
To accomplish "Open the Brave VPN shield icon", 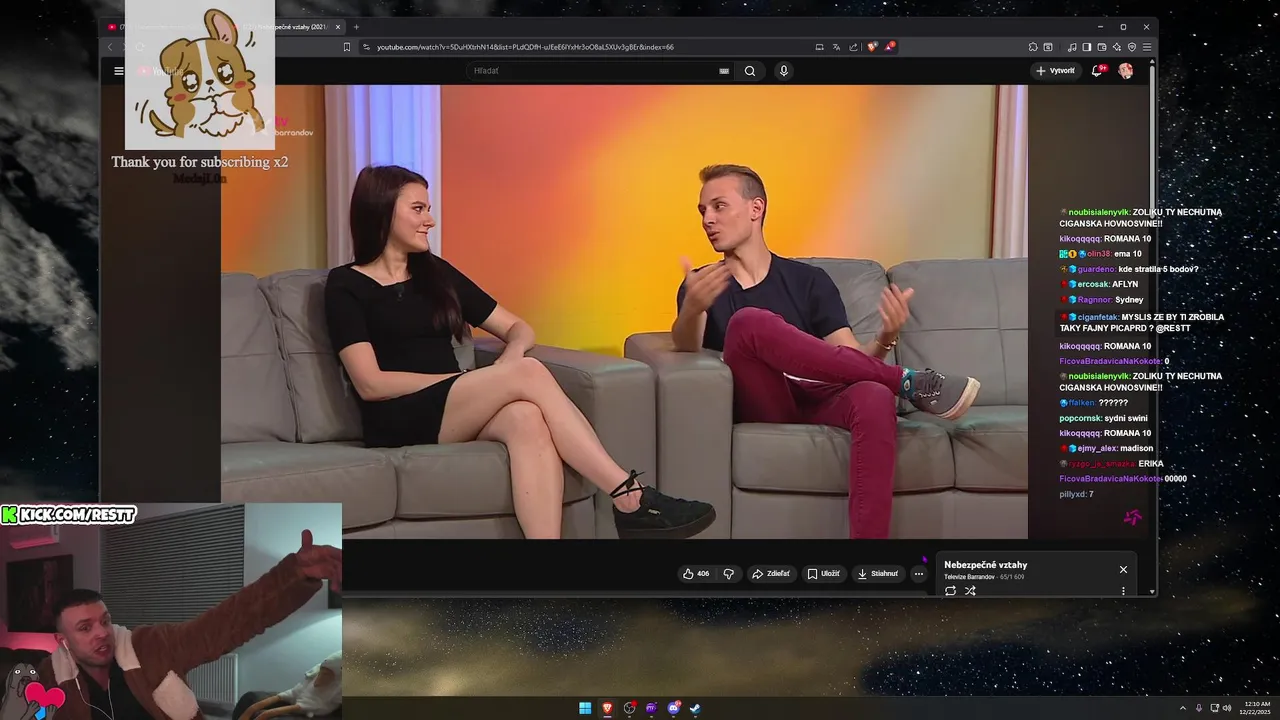I will pos(1132,47).
